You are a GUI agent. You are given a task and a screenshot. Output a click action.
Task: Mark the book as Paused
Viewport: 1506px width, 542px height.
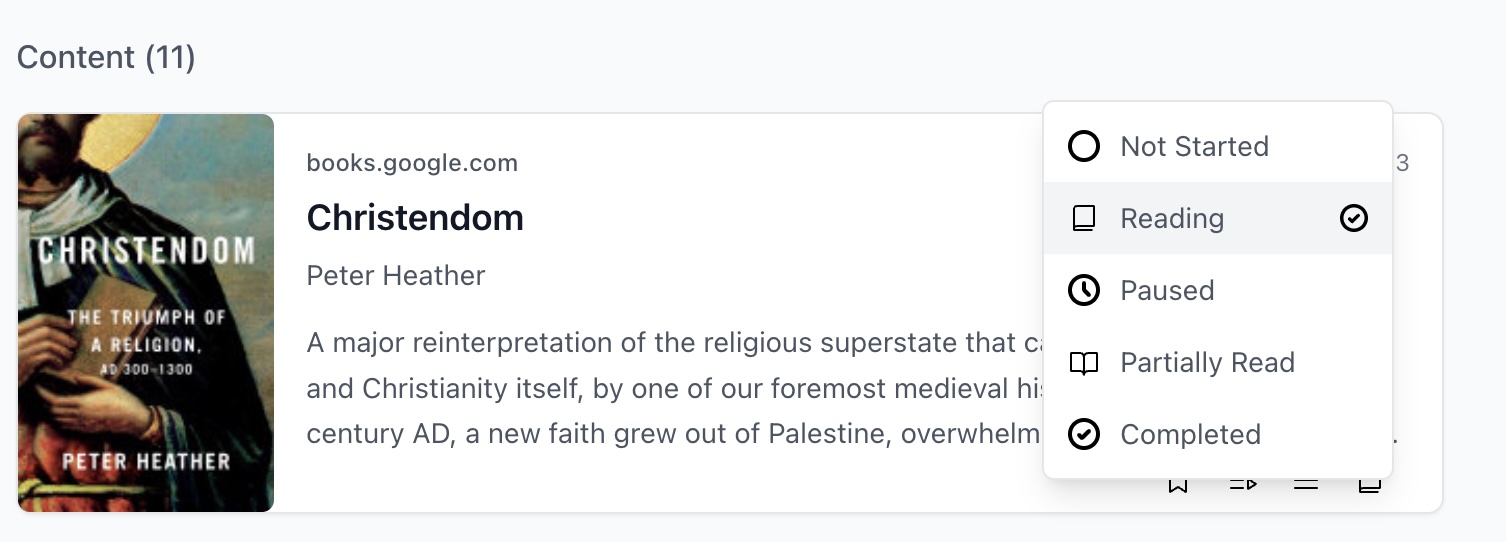click(x=1167, y=290)
